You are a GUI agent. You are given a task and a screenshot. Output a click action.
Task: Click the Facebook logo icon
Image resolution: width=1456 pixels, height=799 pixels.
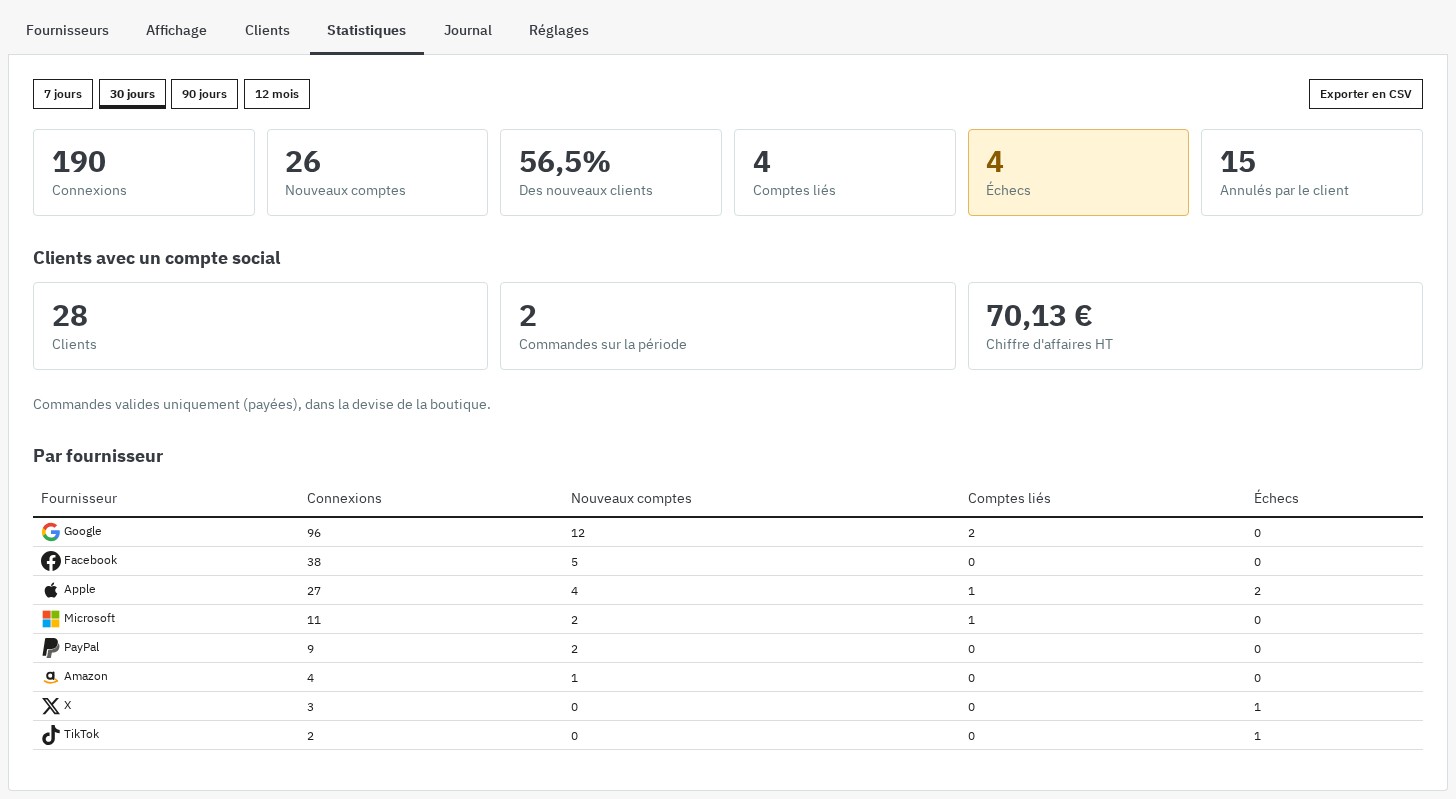point(51,561)
